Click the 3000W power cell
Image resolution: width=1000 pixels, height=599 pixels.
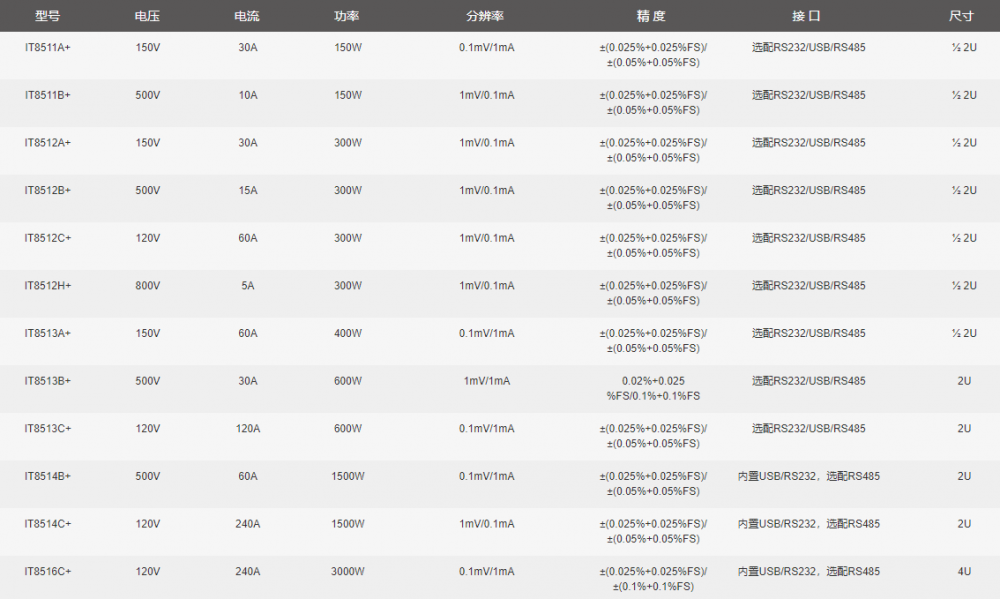(348, 572)
